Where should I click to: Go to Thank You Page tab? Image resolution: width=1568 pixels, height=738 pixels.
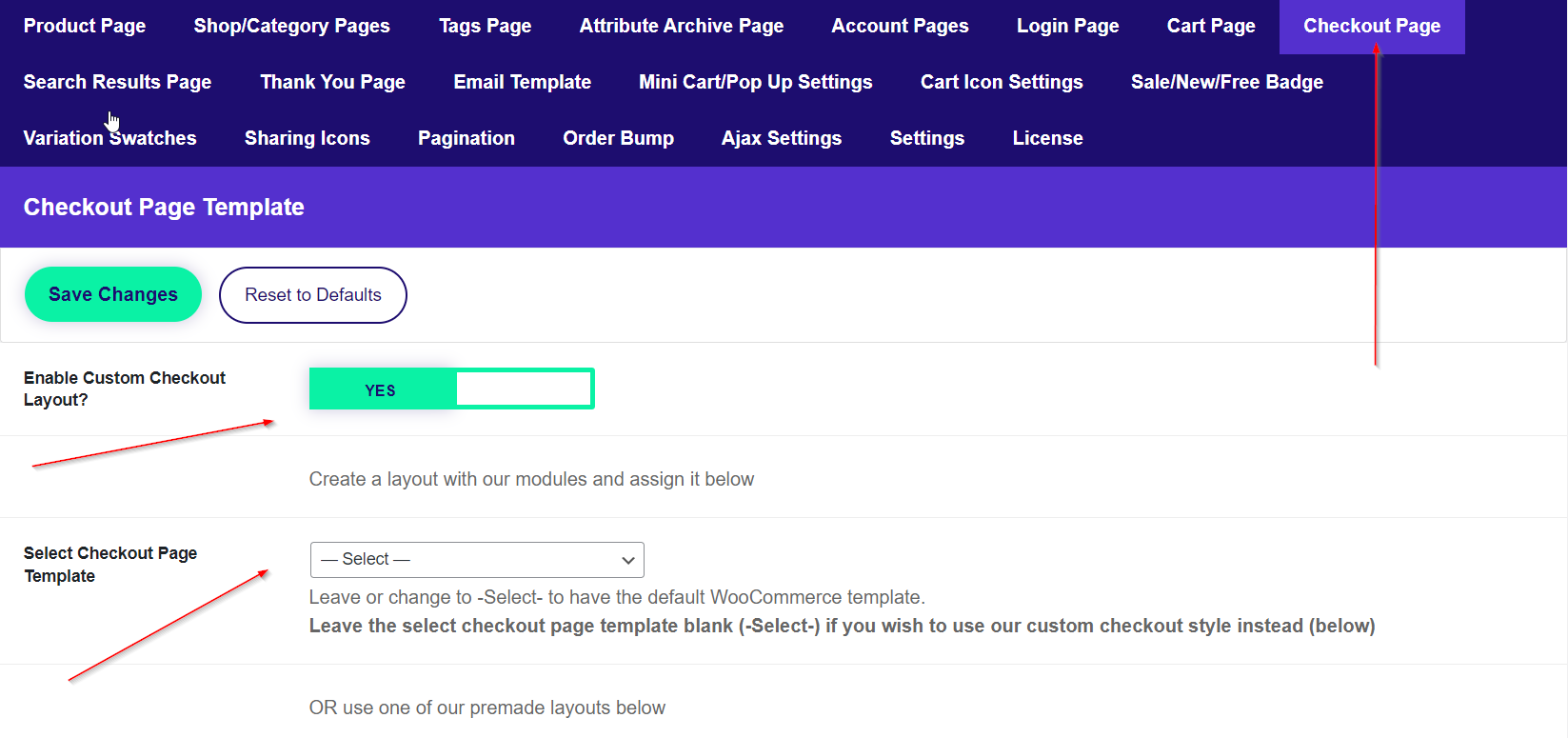[x=332, y=83]
